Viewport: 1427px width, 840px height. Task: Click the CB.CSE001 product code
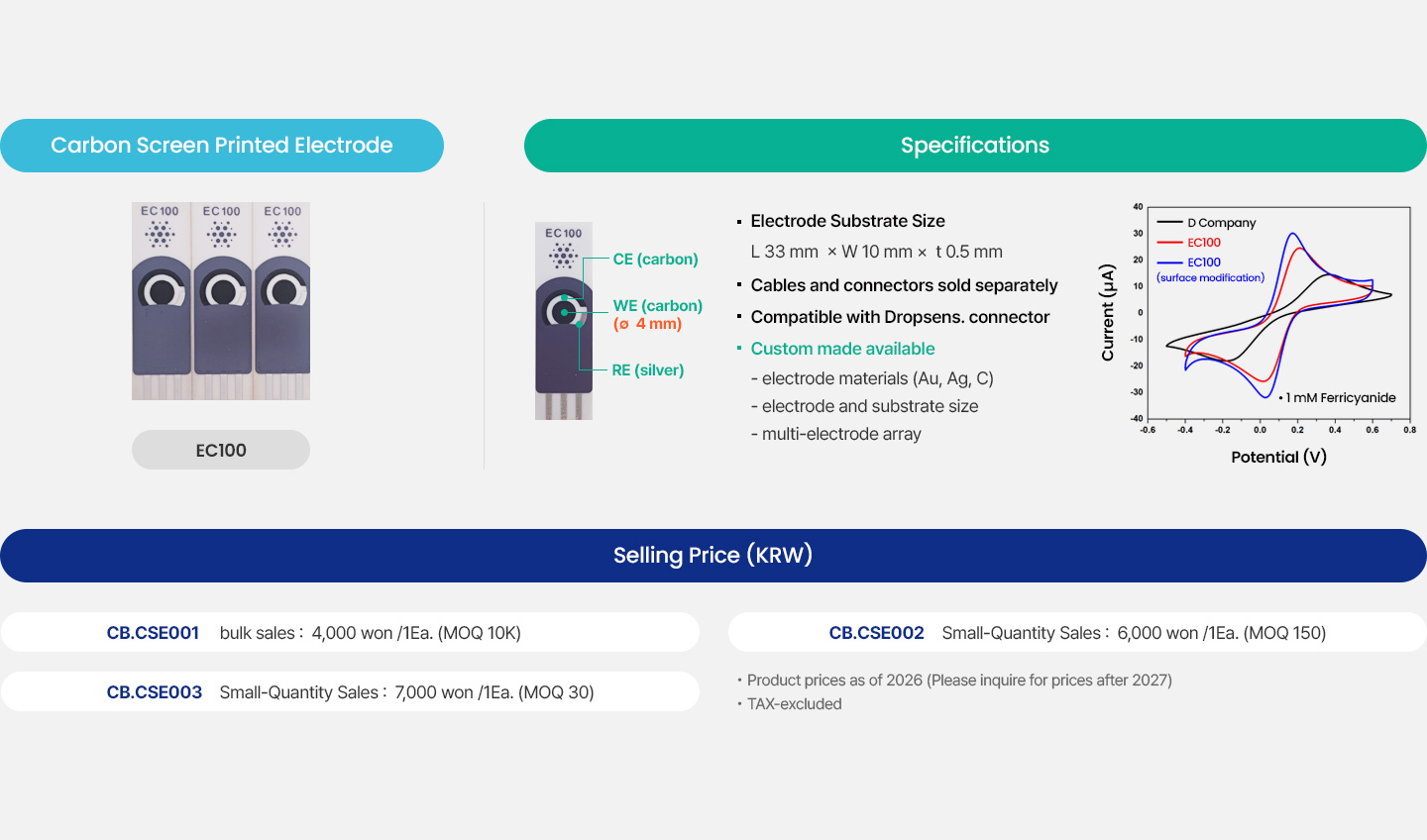pyautogui.click(x=153, y=633)
